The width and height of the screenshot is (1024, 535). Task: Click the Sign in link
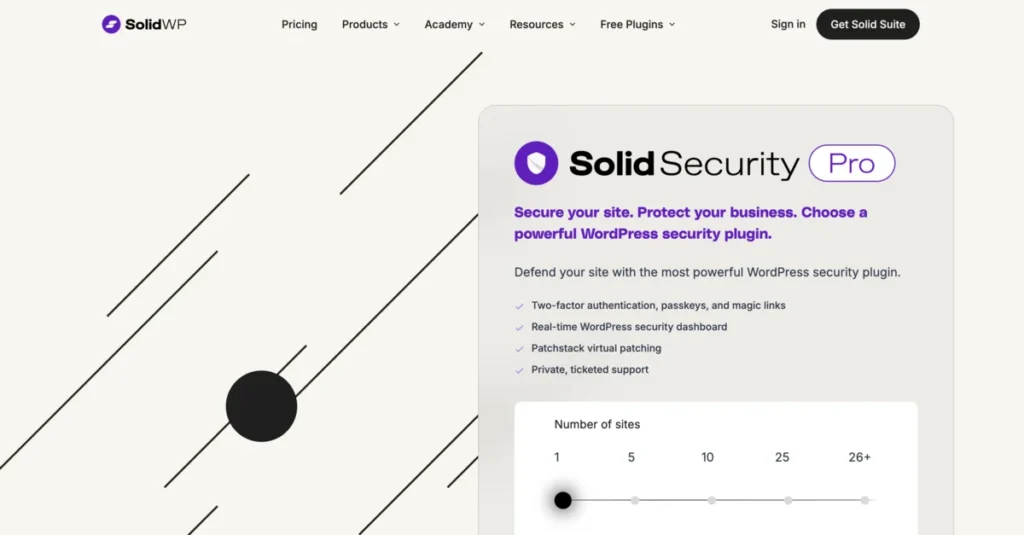(x=788, y=24)
